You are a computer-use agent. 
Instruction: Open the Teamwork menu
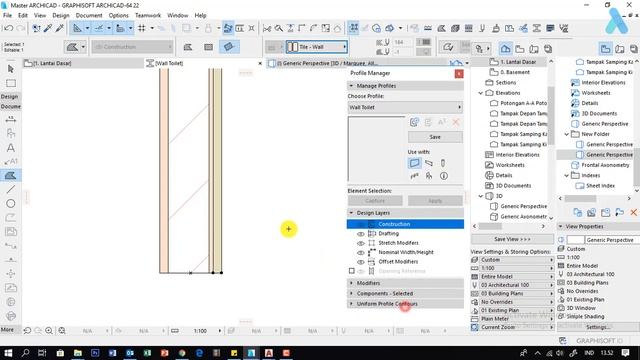(148, 15)
